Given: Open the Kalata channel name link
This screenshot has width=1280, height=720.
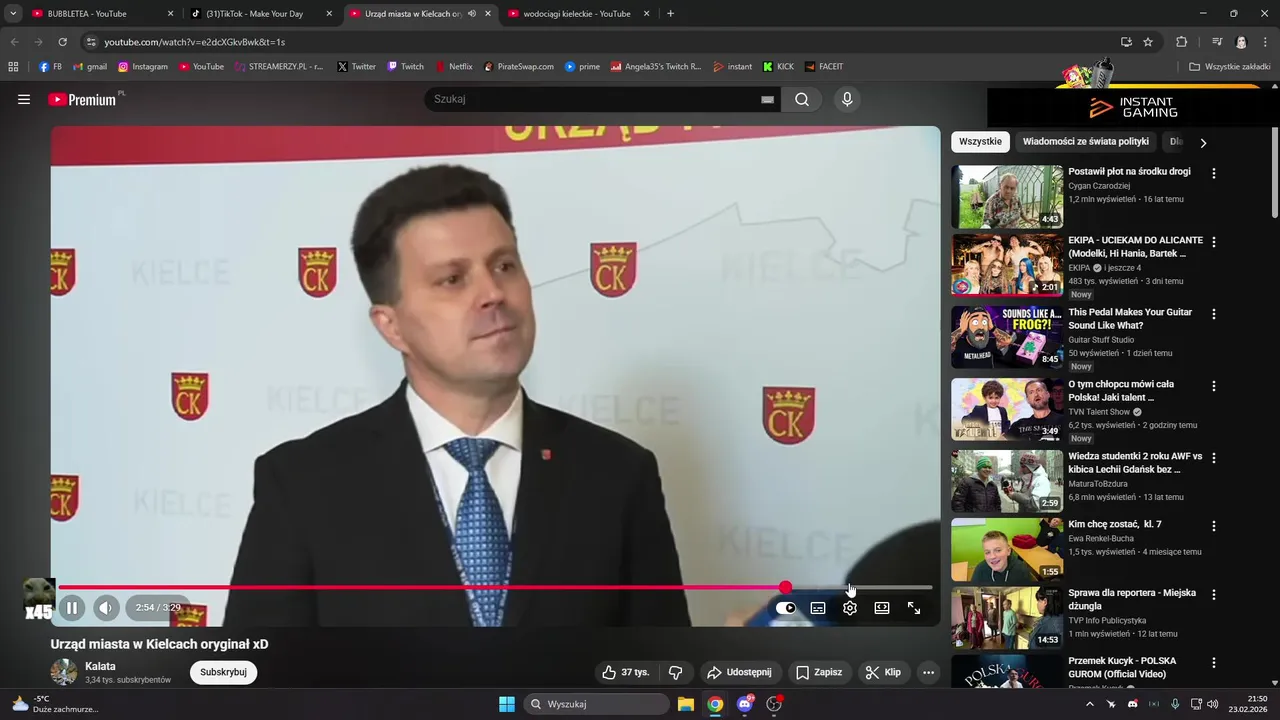Looking at the screenshot, I should pyautogui.click(x=100, y=666).
